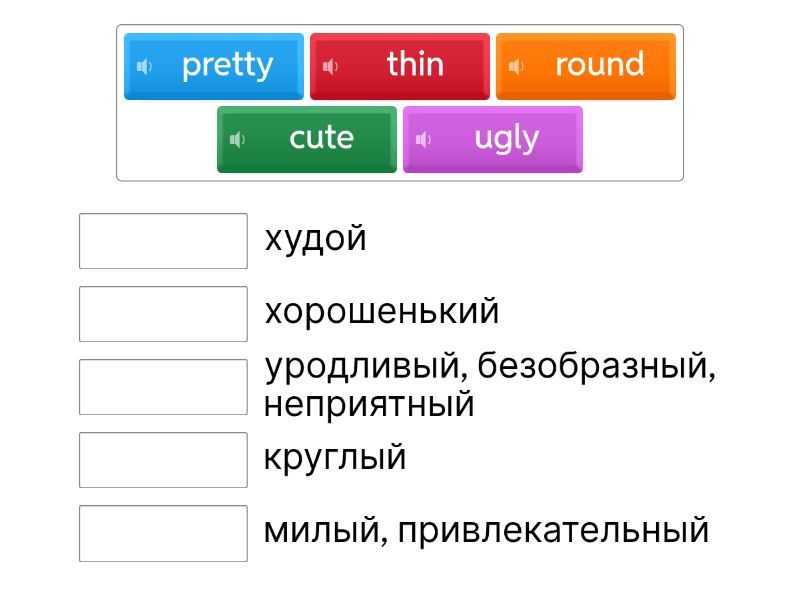Select the orange round word tile

[x=599, y=66]
